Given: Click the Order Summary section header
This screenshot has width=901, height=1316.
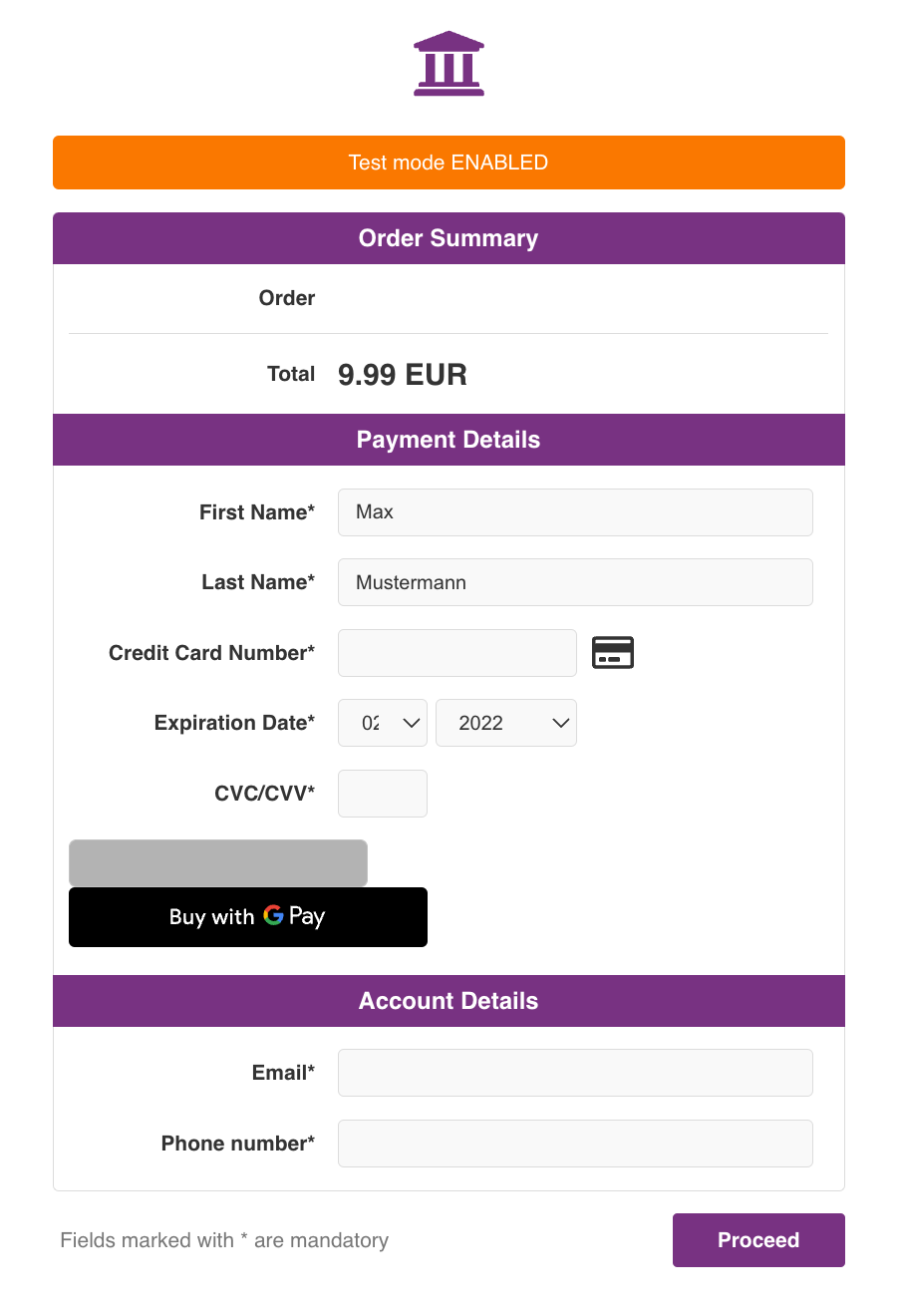Looking at the screenshot, I should click(449, 238).
